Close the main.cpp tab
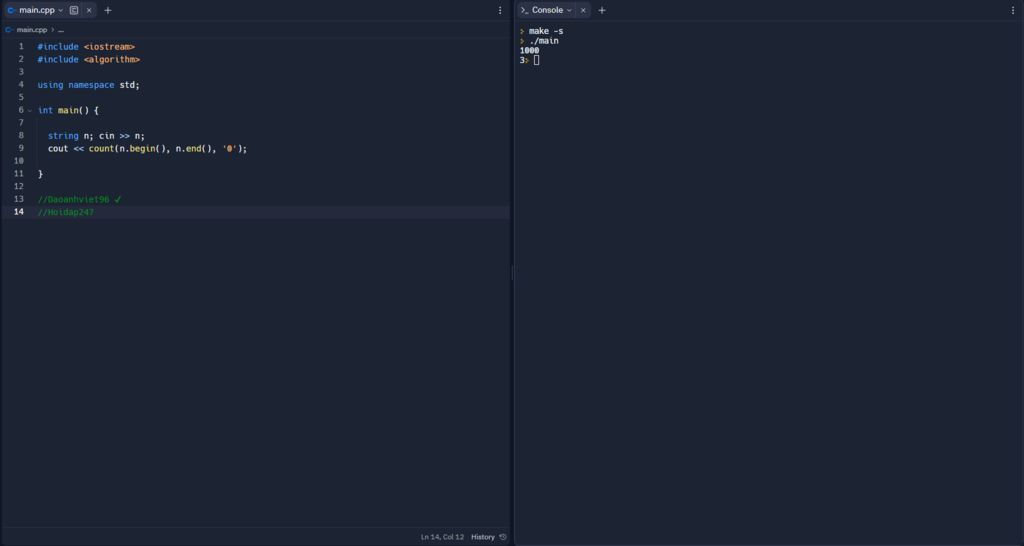1024x546 pixels. pyautogui.click(x=89, y=10)
